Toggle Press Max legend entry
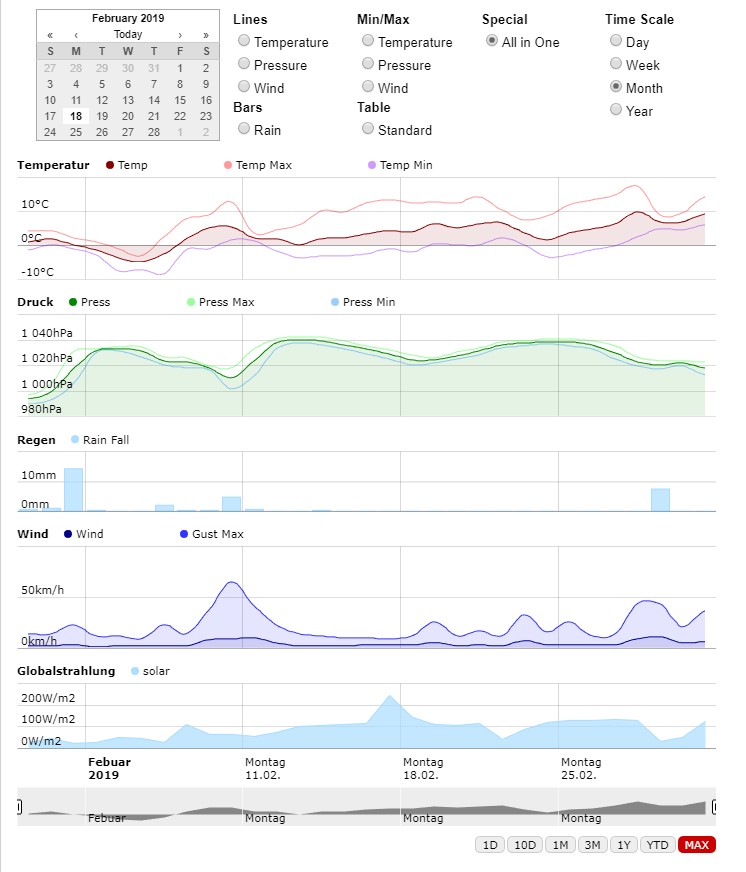 coord(221,302)
